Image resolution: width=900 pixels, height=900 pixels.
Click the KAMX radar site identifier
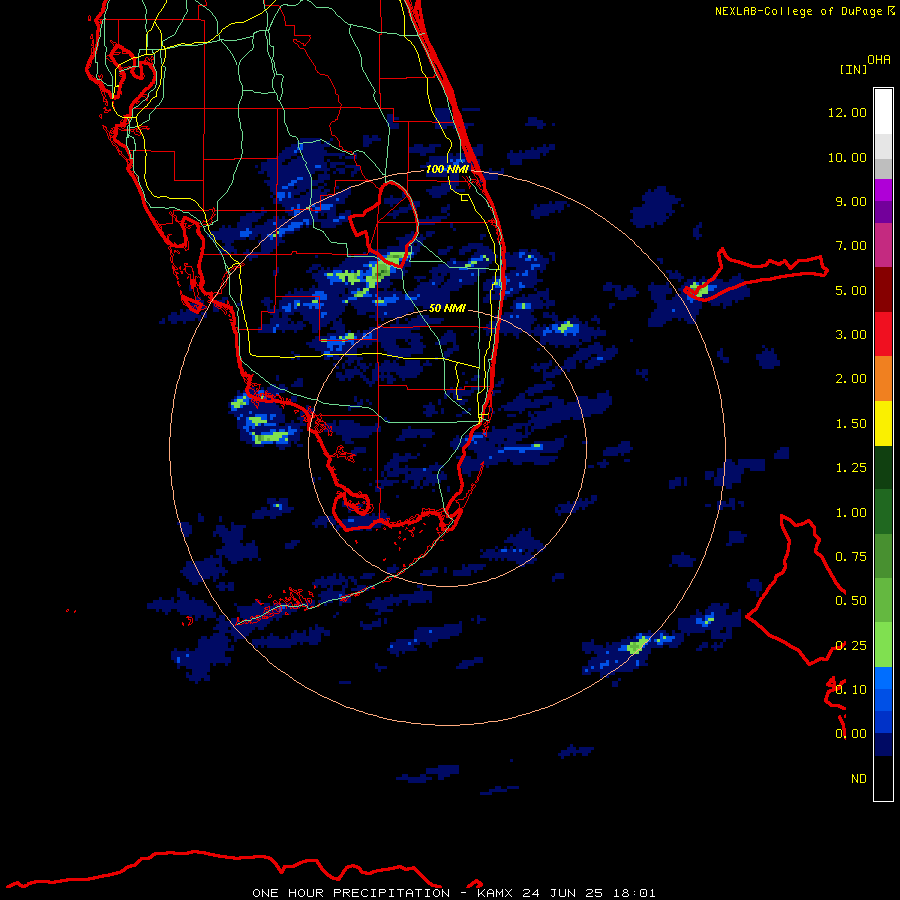point(495,893)
